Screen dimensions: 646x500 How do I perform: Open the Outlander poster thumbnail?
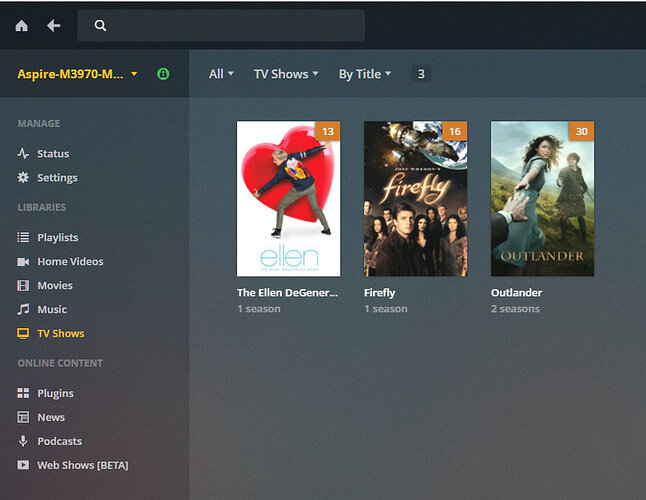(x=542, y=199)
